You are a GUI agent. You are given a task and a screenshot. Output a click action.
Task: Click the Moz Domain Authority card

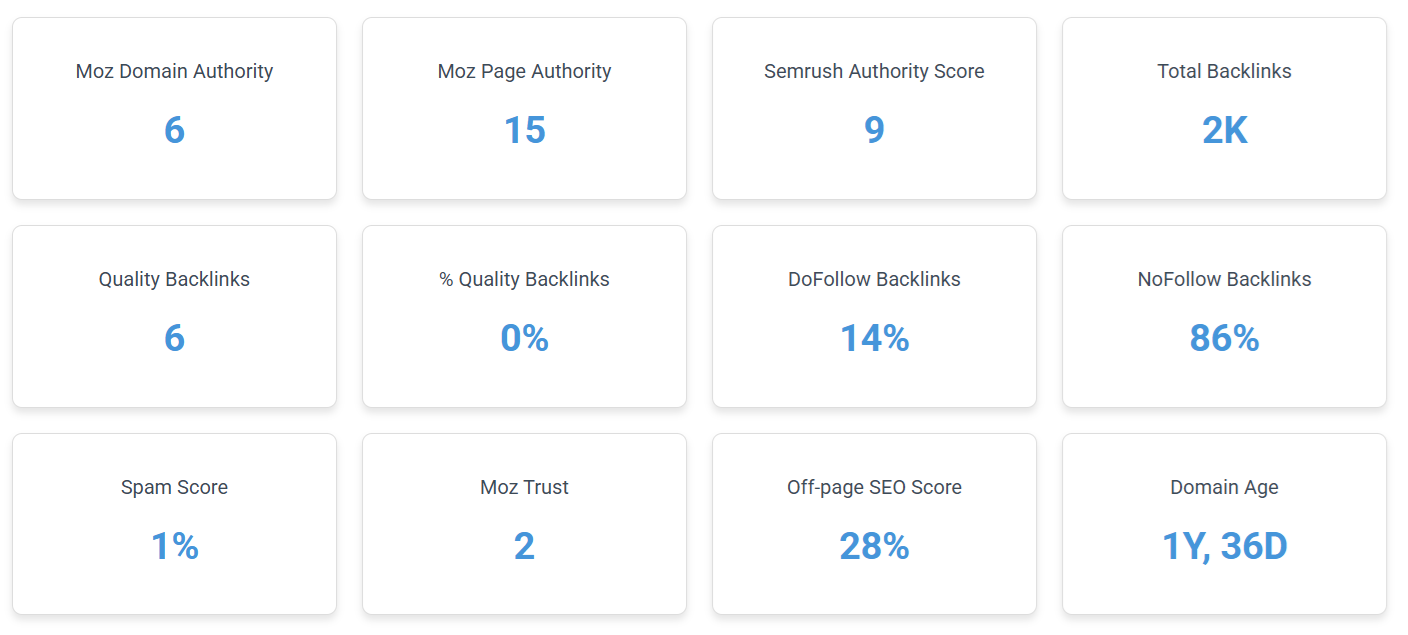pos(174,108)
